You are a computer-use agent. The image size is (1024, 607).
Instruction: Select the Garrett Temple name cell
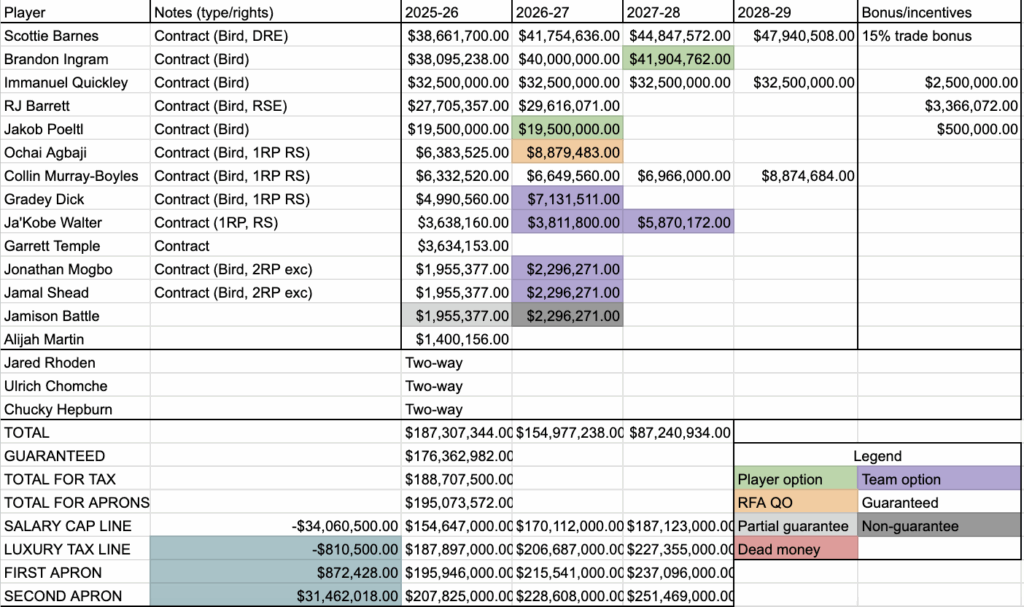(75, 246)
